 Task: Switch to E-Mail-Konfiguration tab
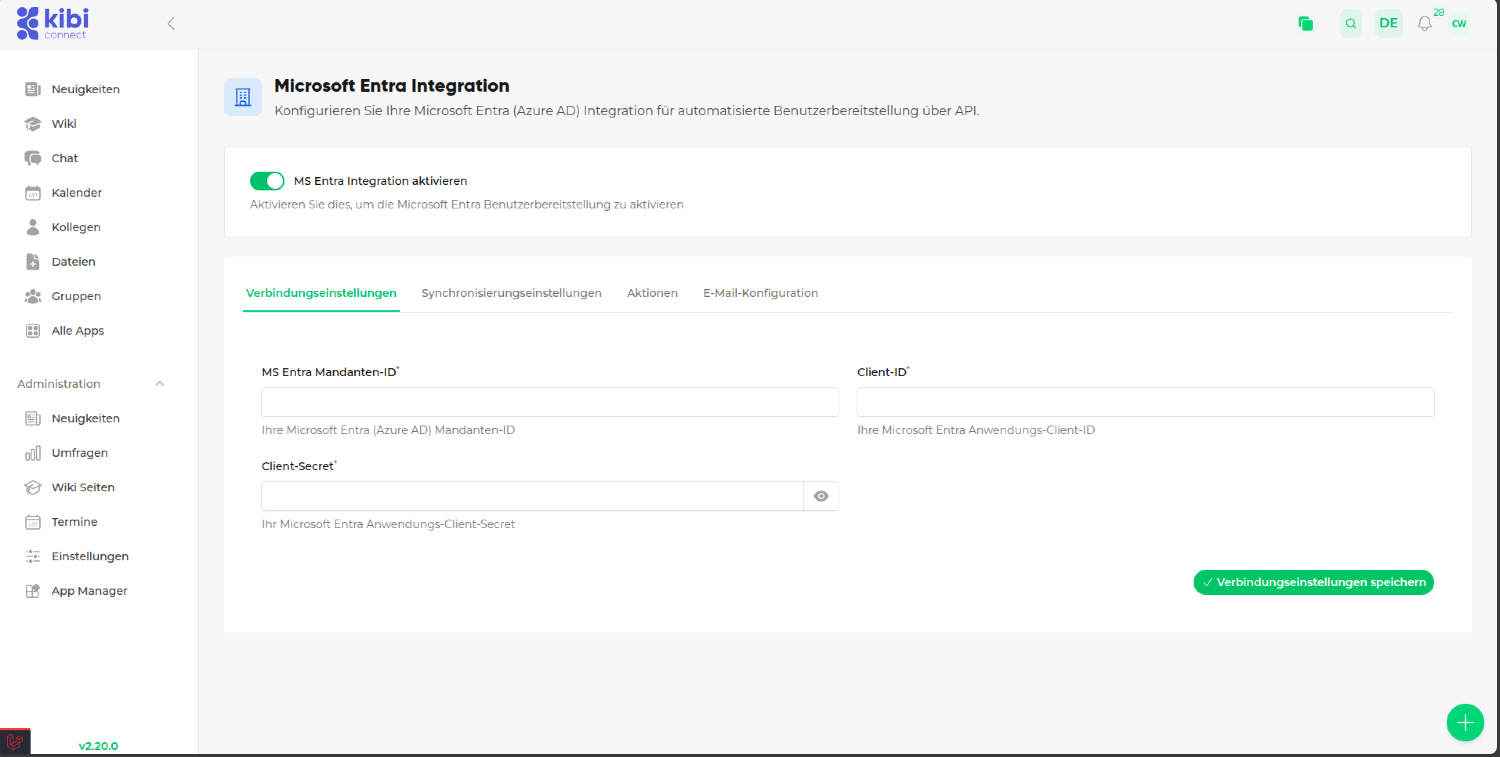tap(761, 293)
